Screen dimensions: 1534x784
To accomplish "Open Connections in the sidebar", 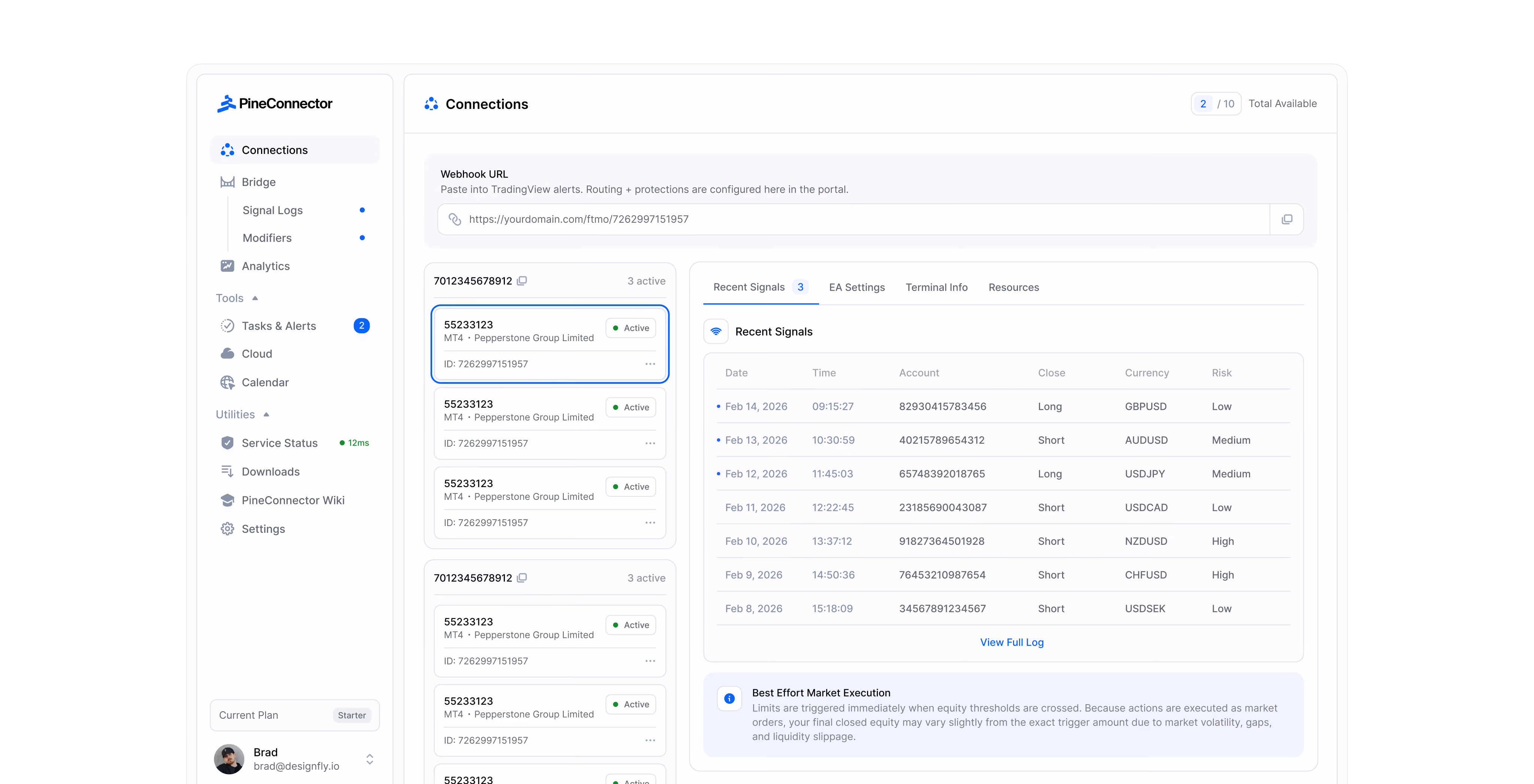I will point(295,150).
